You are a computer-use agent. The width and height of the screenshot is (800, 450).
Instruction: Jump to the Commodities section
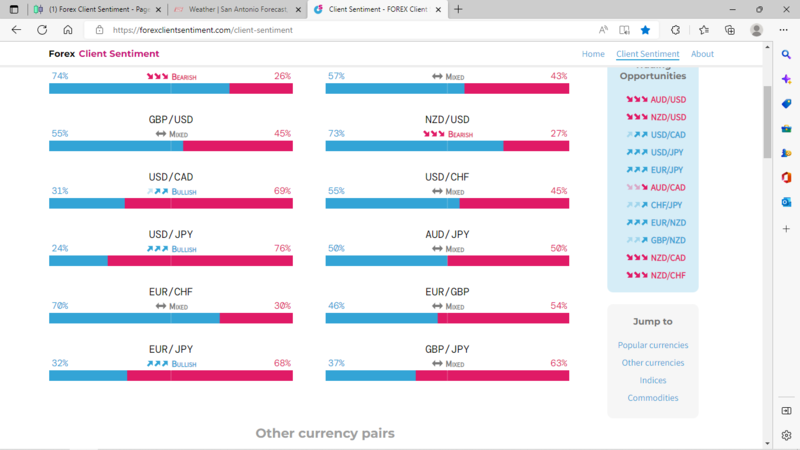point(653,398)
